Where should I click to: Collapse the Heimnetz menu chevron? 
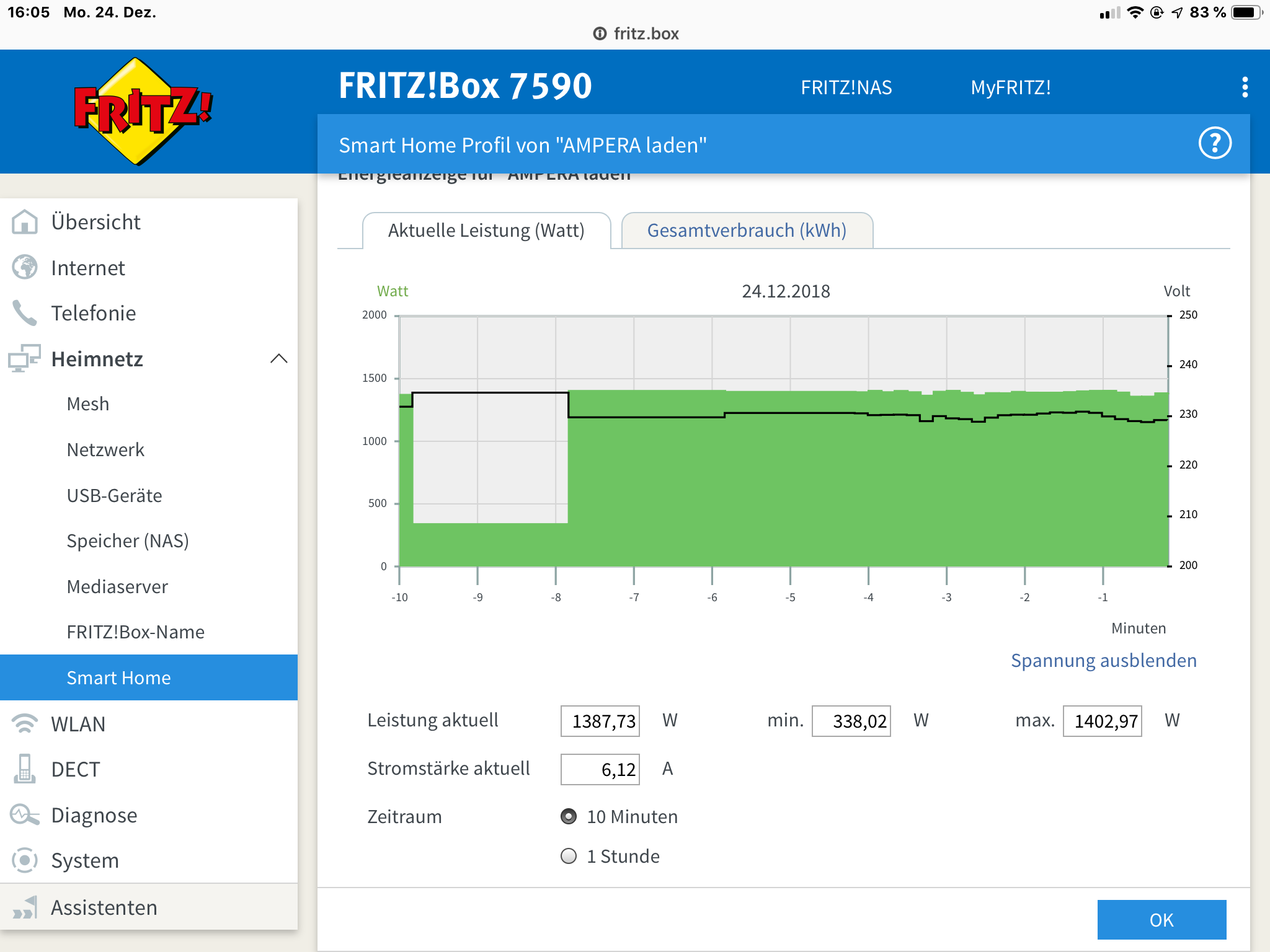pos(279,359)
